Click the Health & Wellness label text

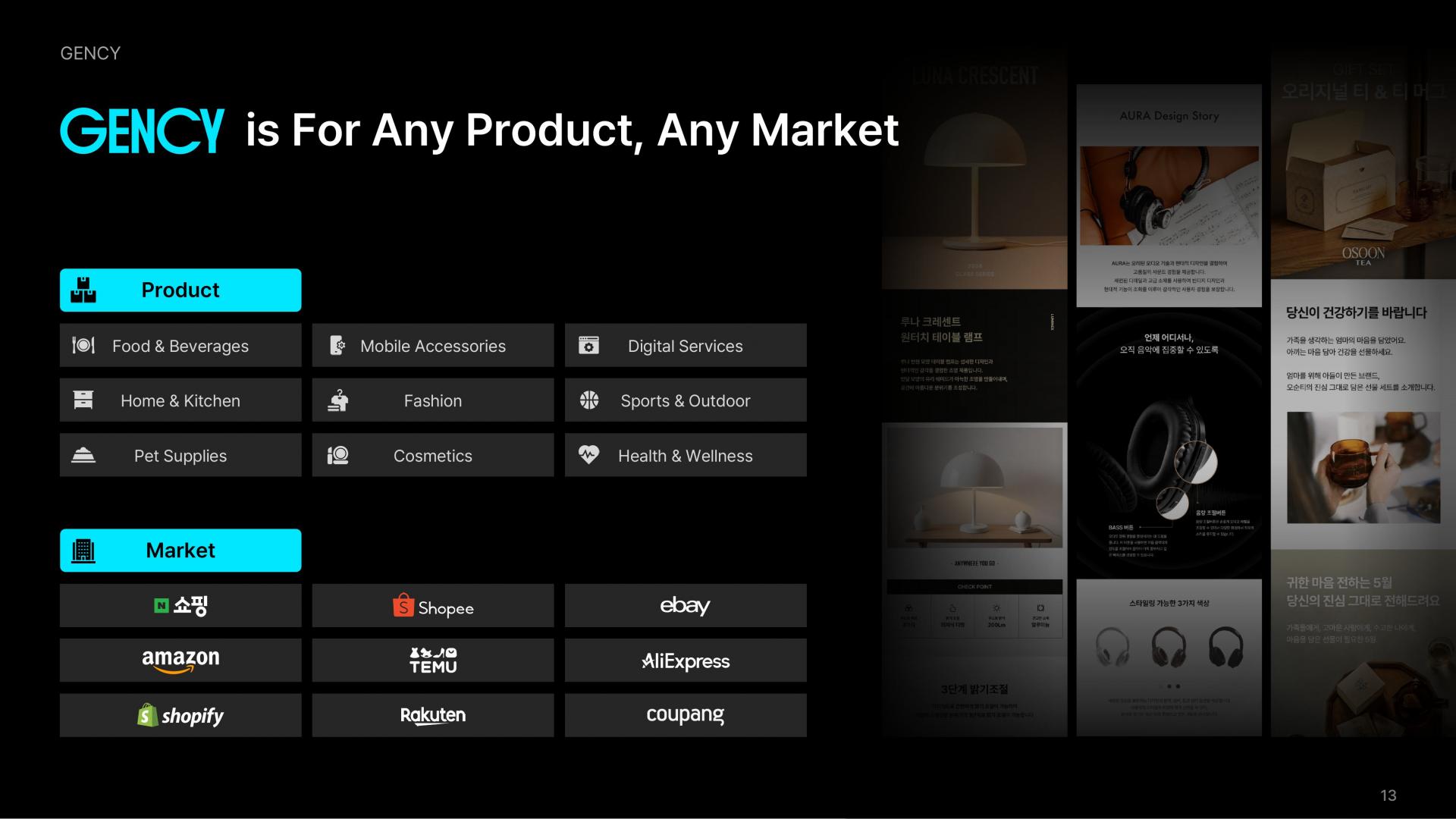pos(686,456)
